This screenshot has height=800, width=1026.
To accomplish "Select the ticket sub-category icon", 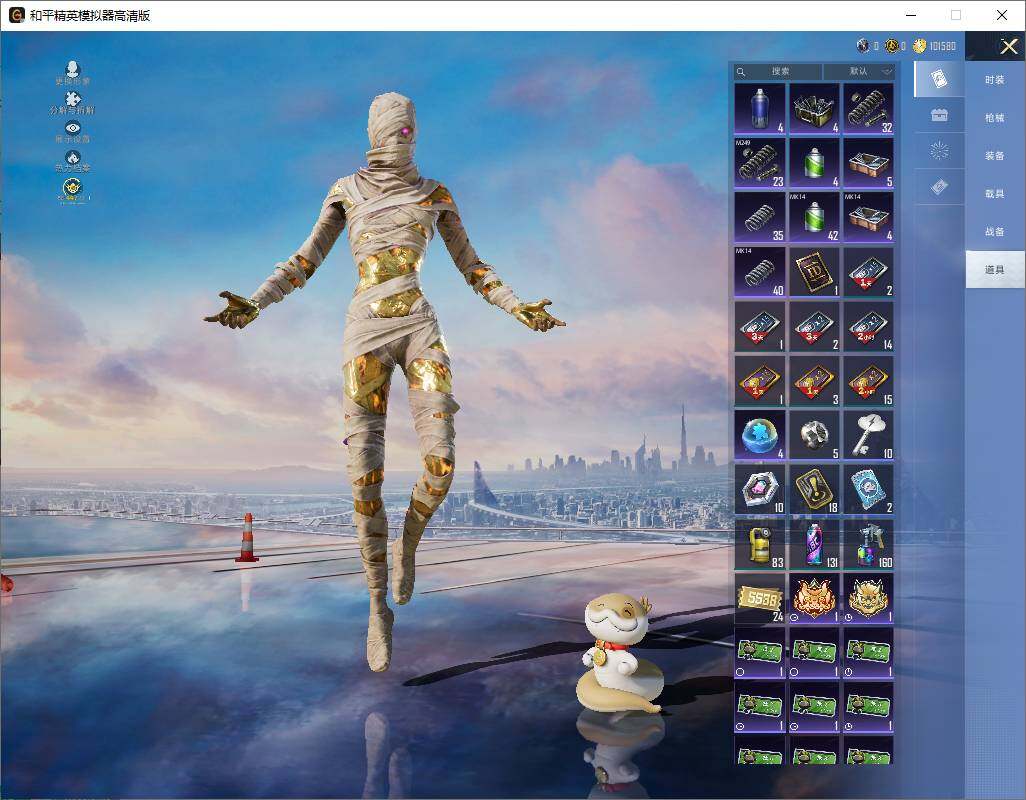I will pos(939,188).
